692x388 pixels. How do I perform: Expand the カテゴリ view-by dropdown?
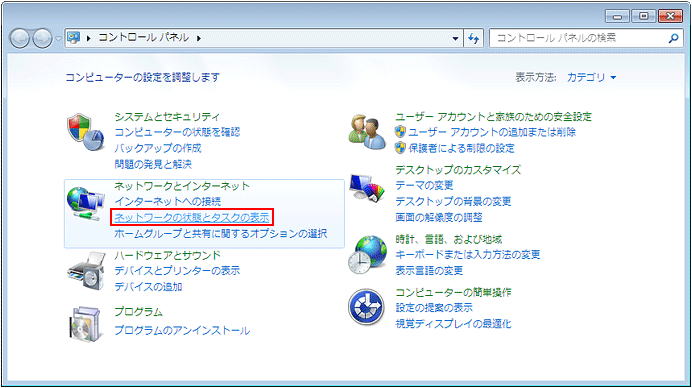coord(591,78)
